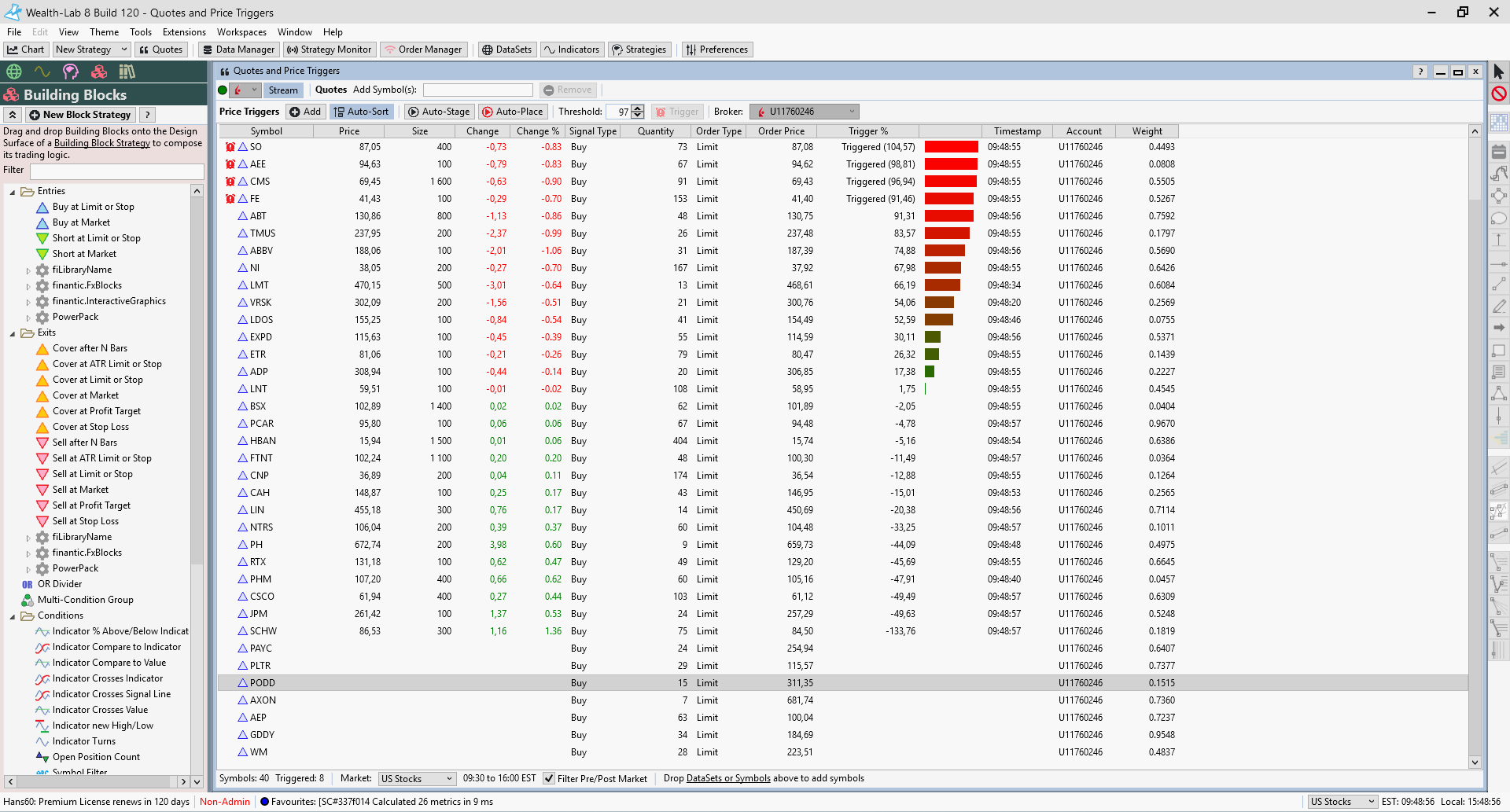Collapse the Conditions tree folder

13,616
